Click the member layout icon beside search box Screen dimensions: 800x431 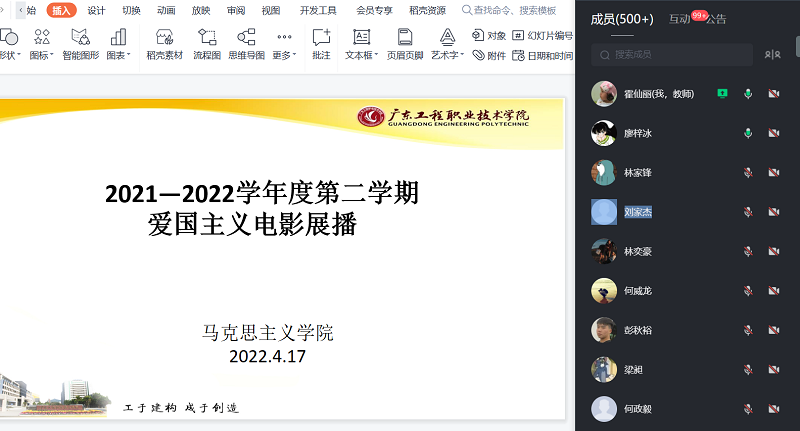point(771,55)
